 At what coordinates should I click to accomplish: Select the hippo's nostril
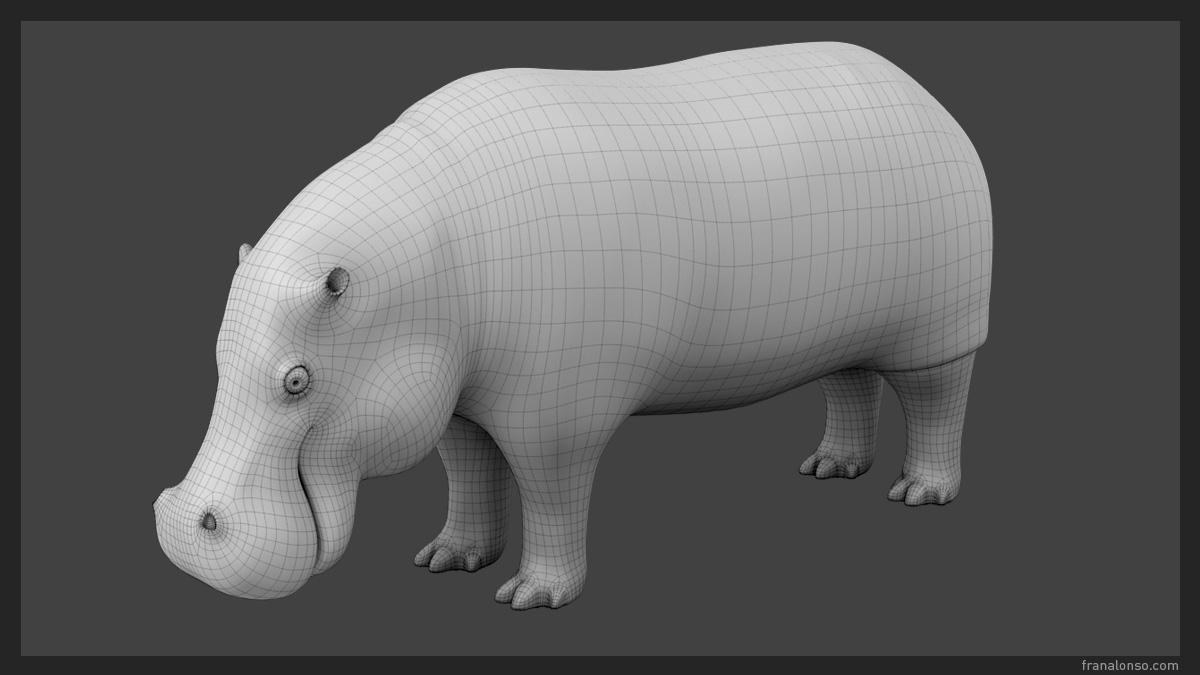click(208, 520)
